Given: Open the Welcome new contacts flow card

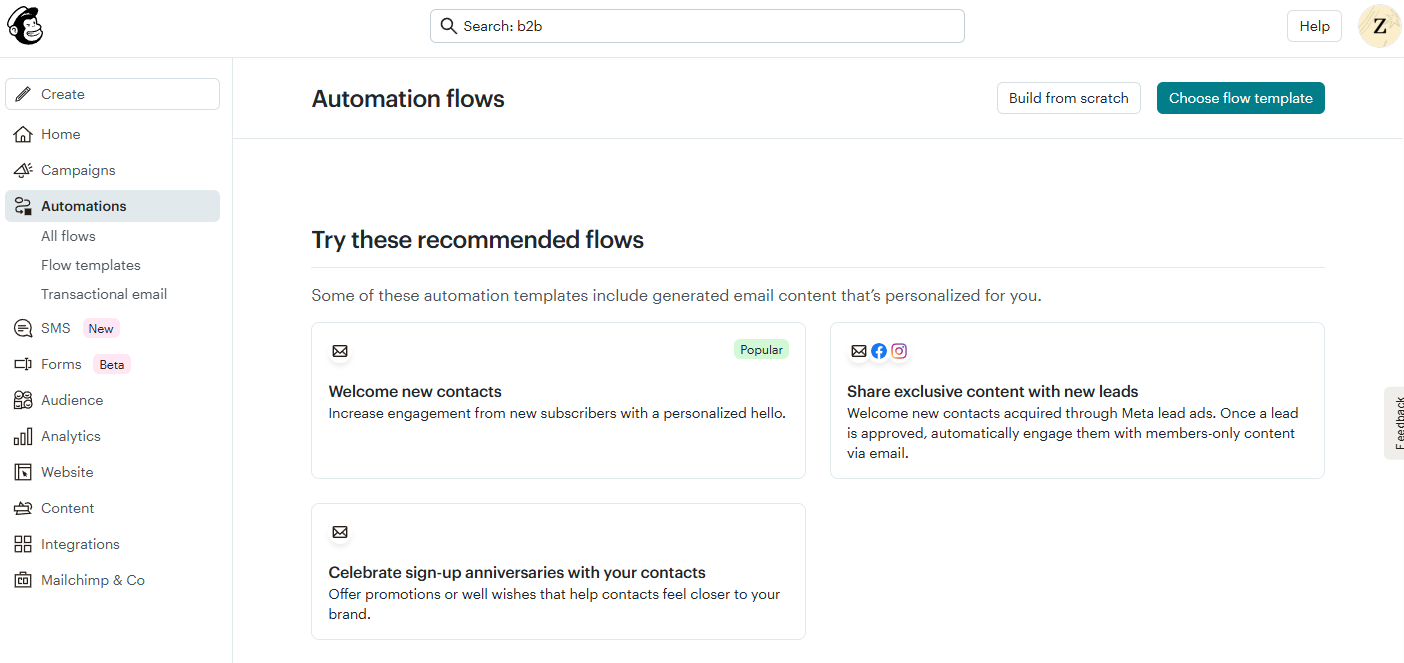Looking at the screenshot, I should point(558,400).
